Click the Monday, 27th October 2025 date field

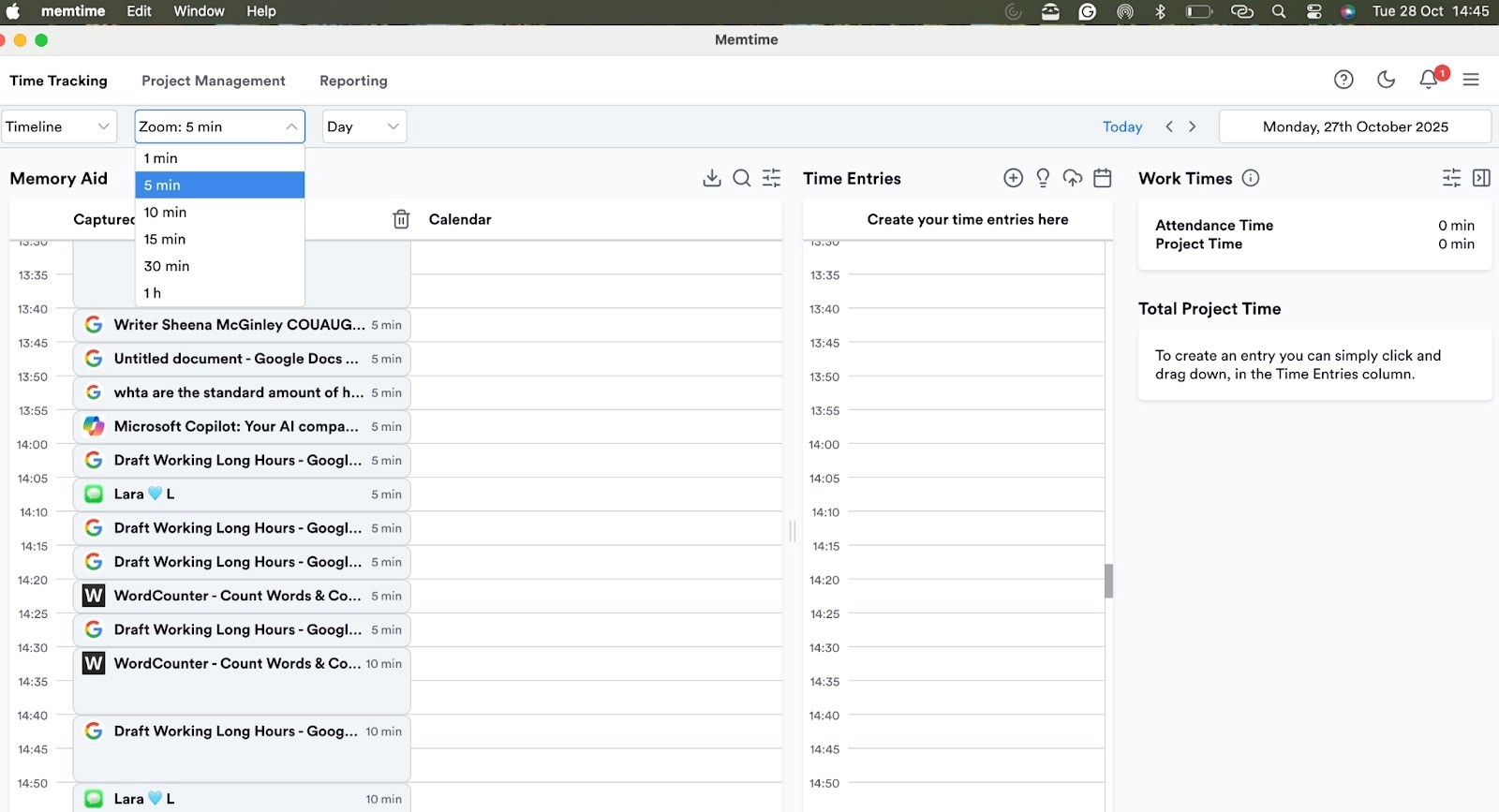(1355, 126)
